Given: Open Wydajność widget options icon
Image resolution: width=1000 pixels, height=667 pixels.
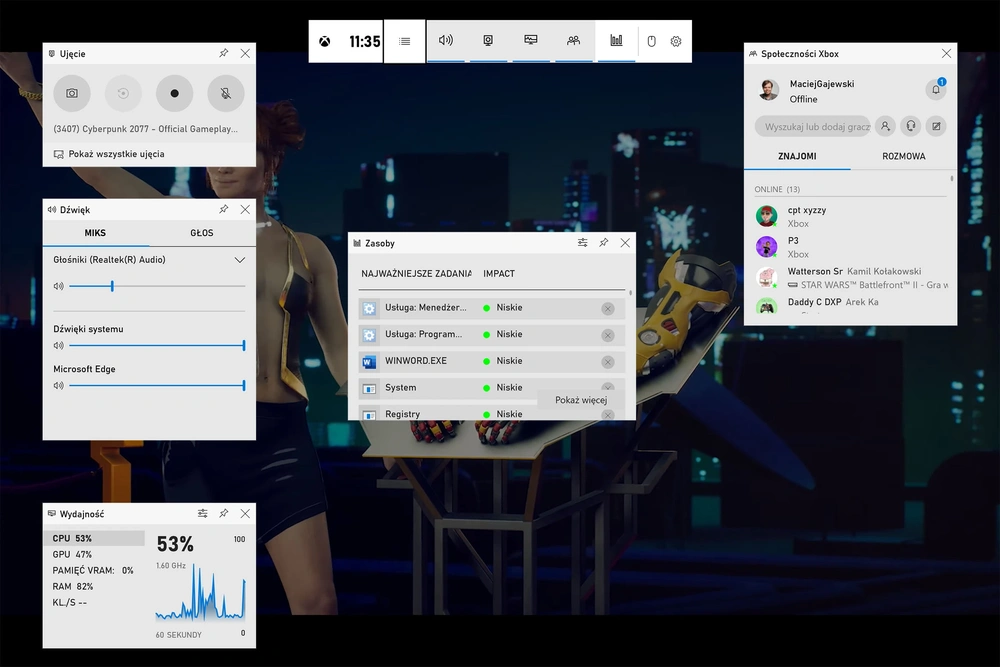Looking at the screenshot, I should tap(203, 513).
